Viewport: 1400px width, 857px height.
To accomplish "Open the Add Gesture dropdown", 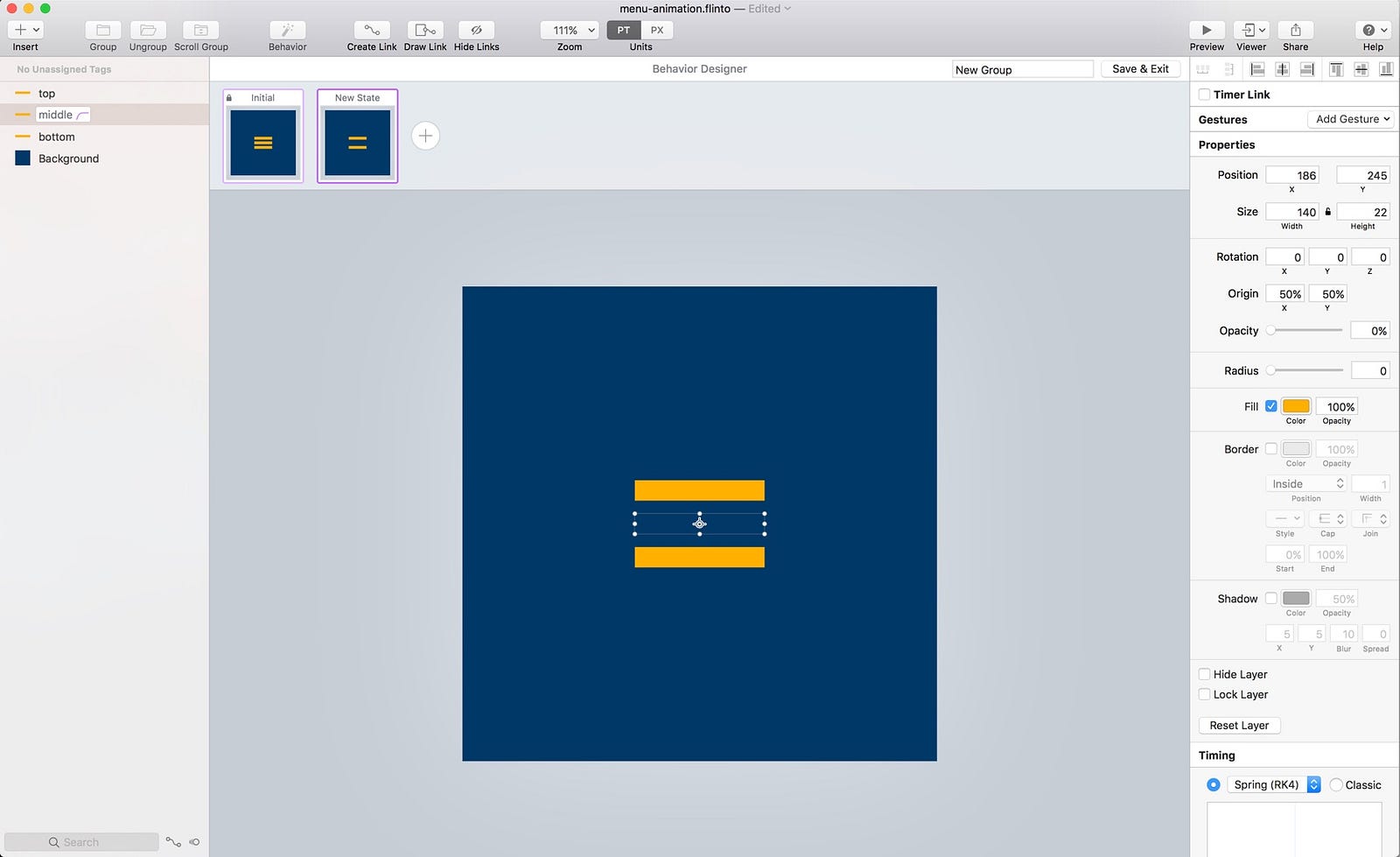I will tap(1352, 119).
